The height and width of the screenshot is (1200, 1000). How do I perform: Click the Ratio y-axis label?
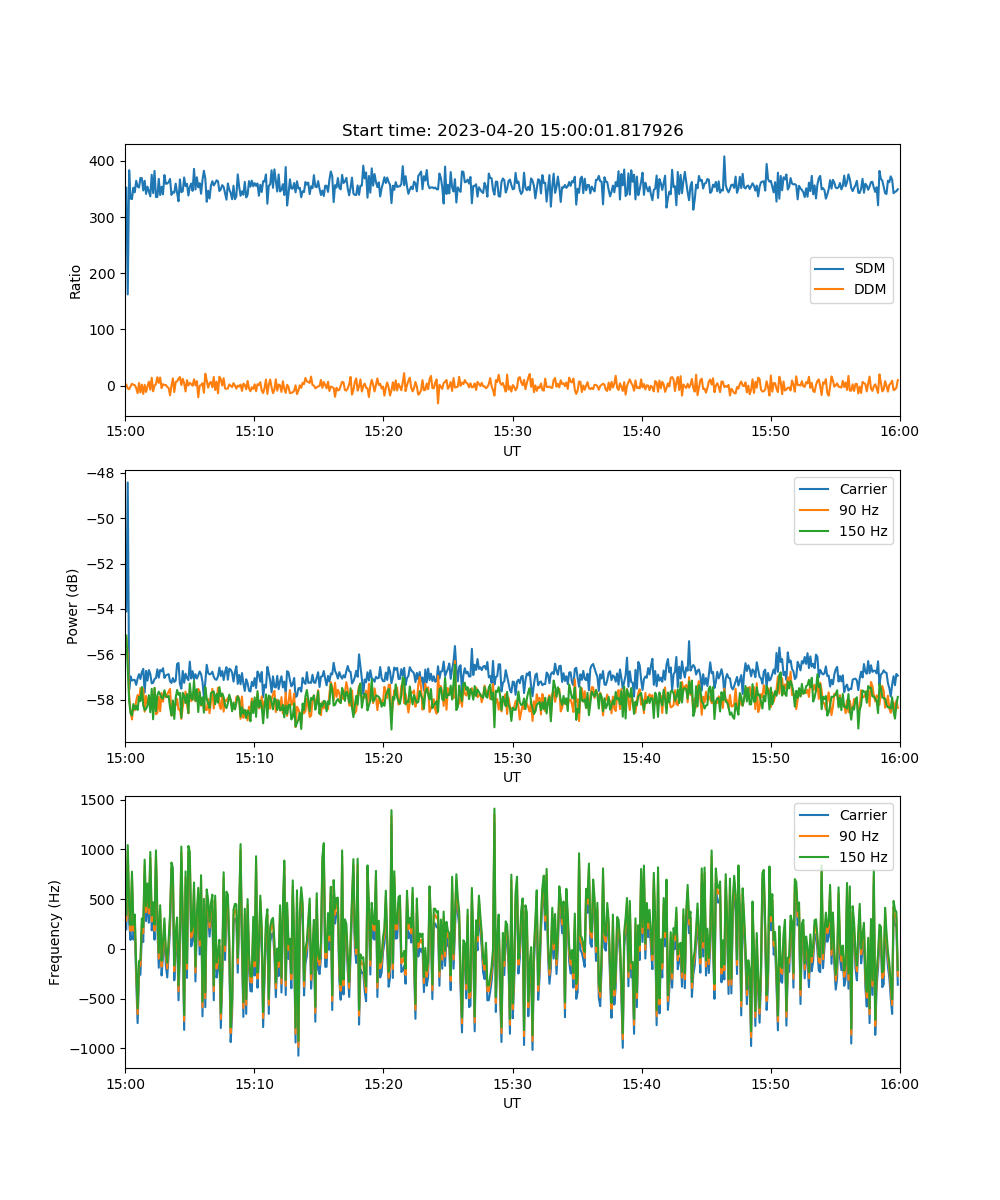click(x=76, y=281)
